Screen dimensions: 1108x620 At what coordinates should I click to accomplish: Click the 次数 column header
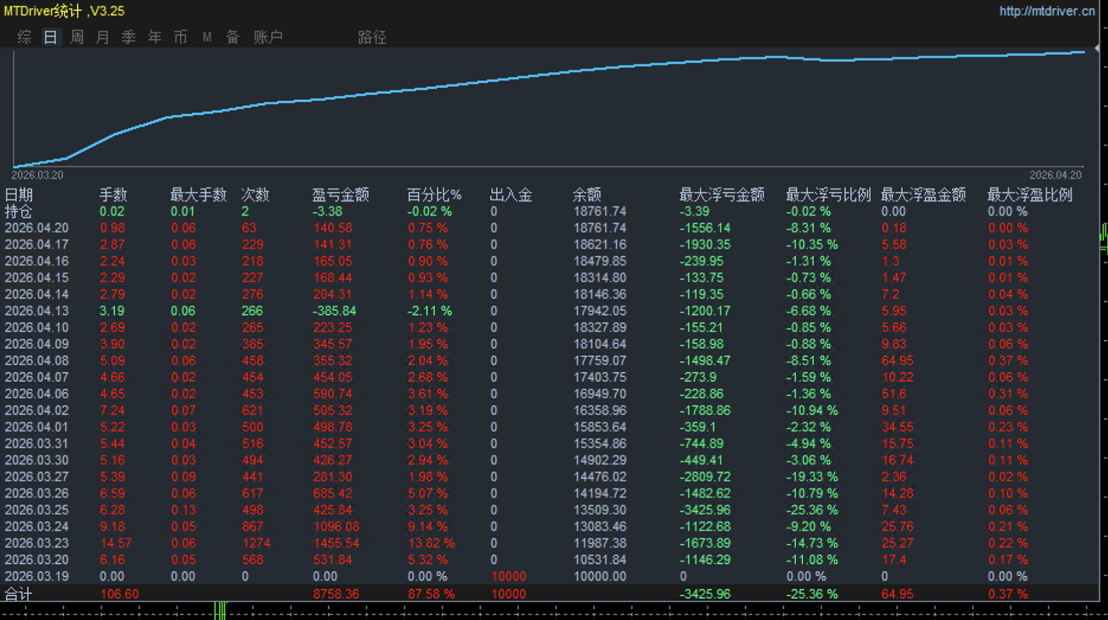click(x=255, y=195)
